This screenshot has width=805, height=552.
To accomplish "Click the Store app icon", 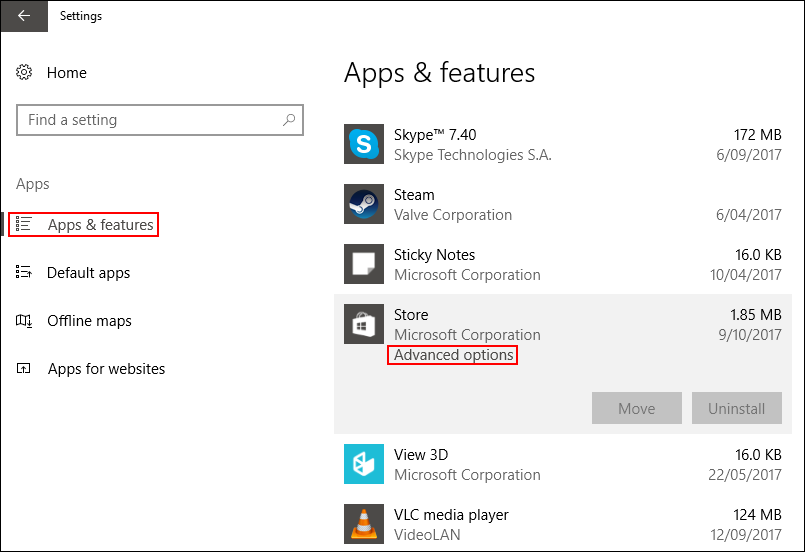I will click(x=363, y=324).
